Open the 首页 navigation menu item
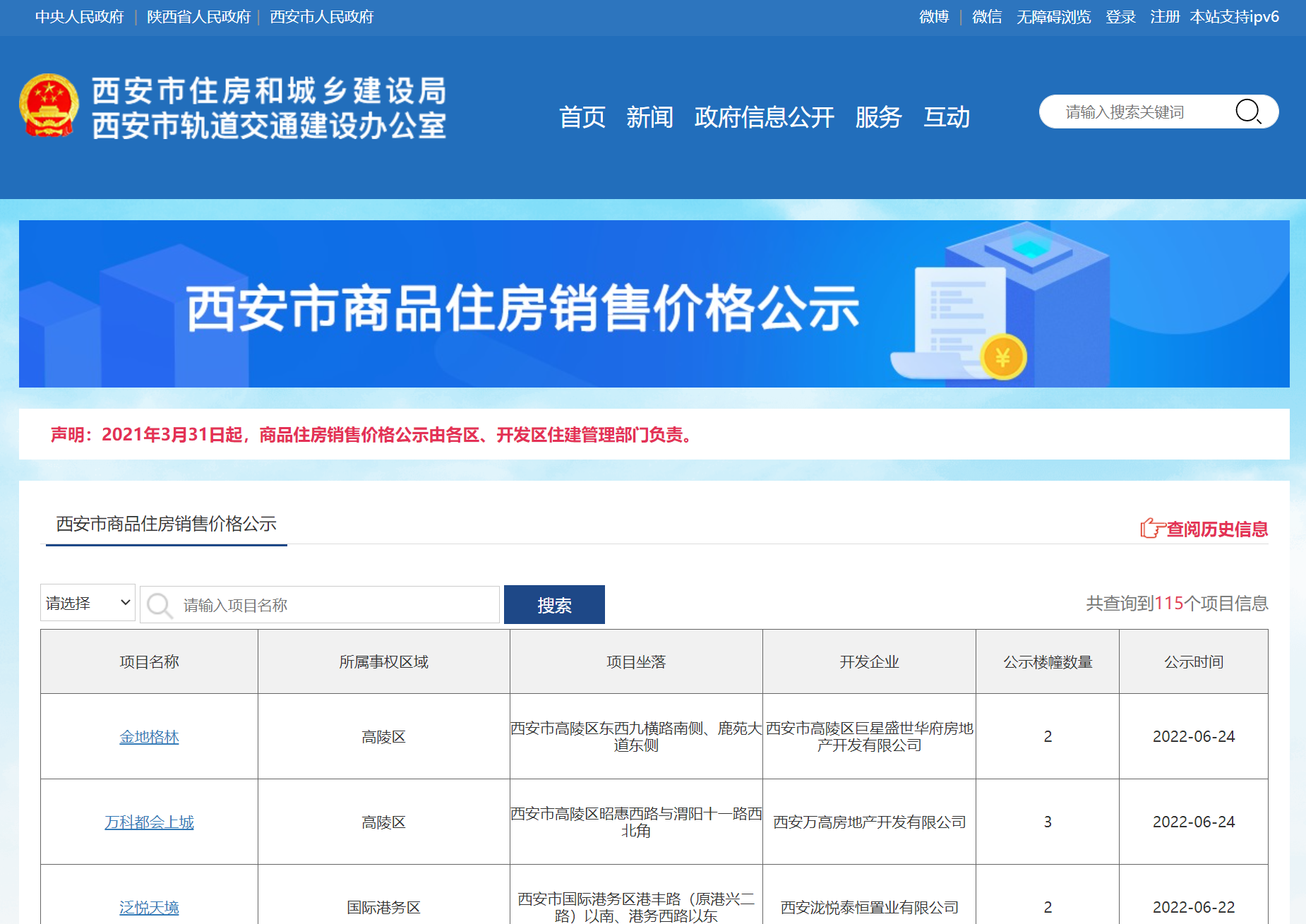1306x924 pixels. coord(582,117)
